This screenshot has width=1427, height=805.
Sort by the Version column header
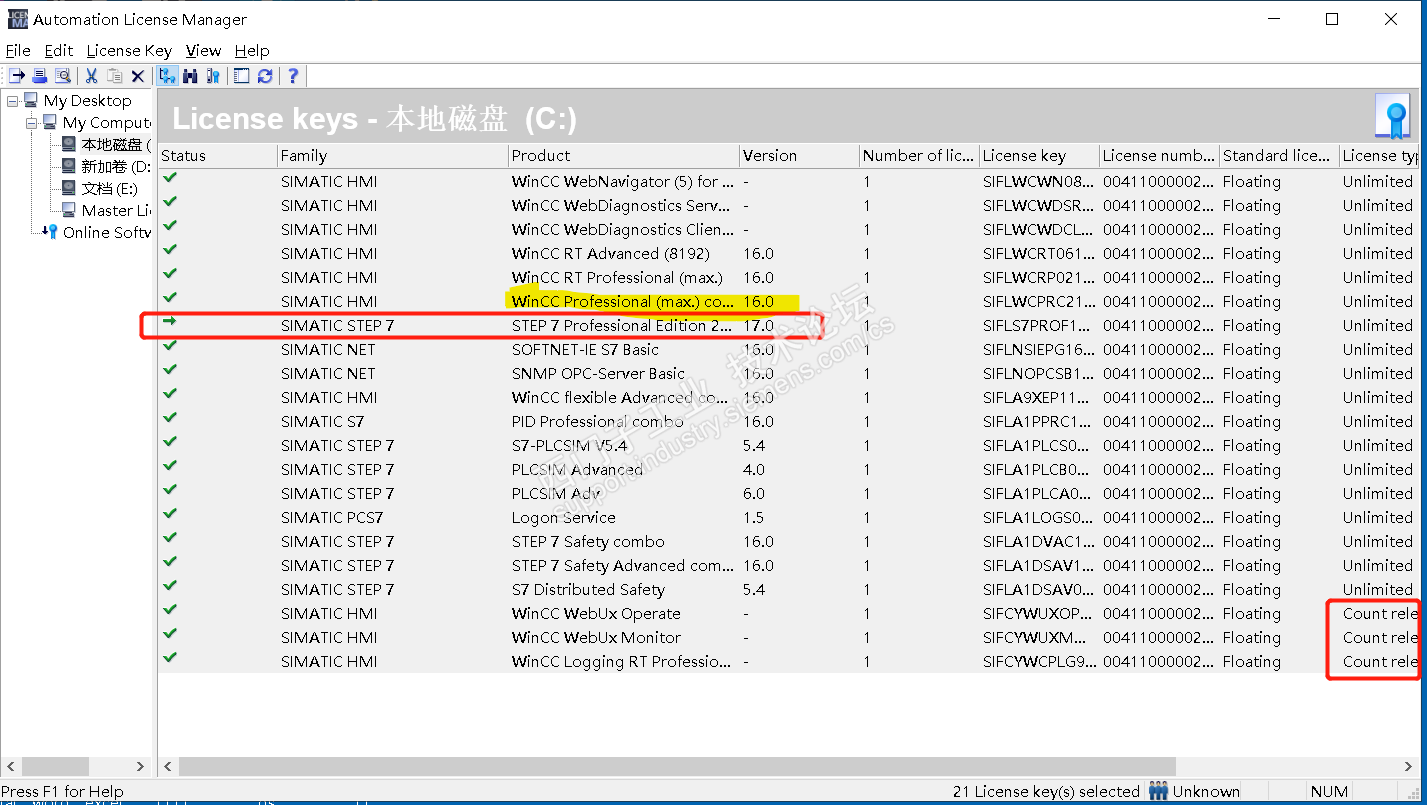[800, 155]
